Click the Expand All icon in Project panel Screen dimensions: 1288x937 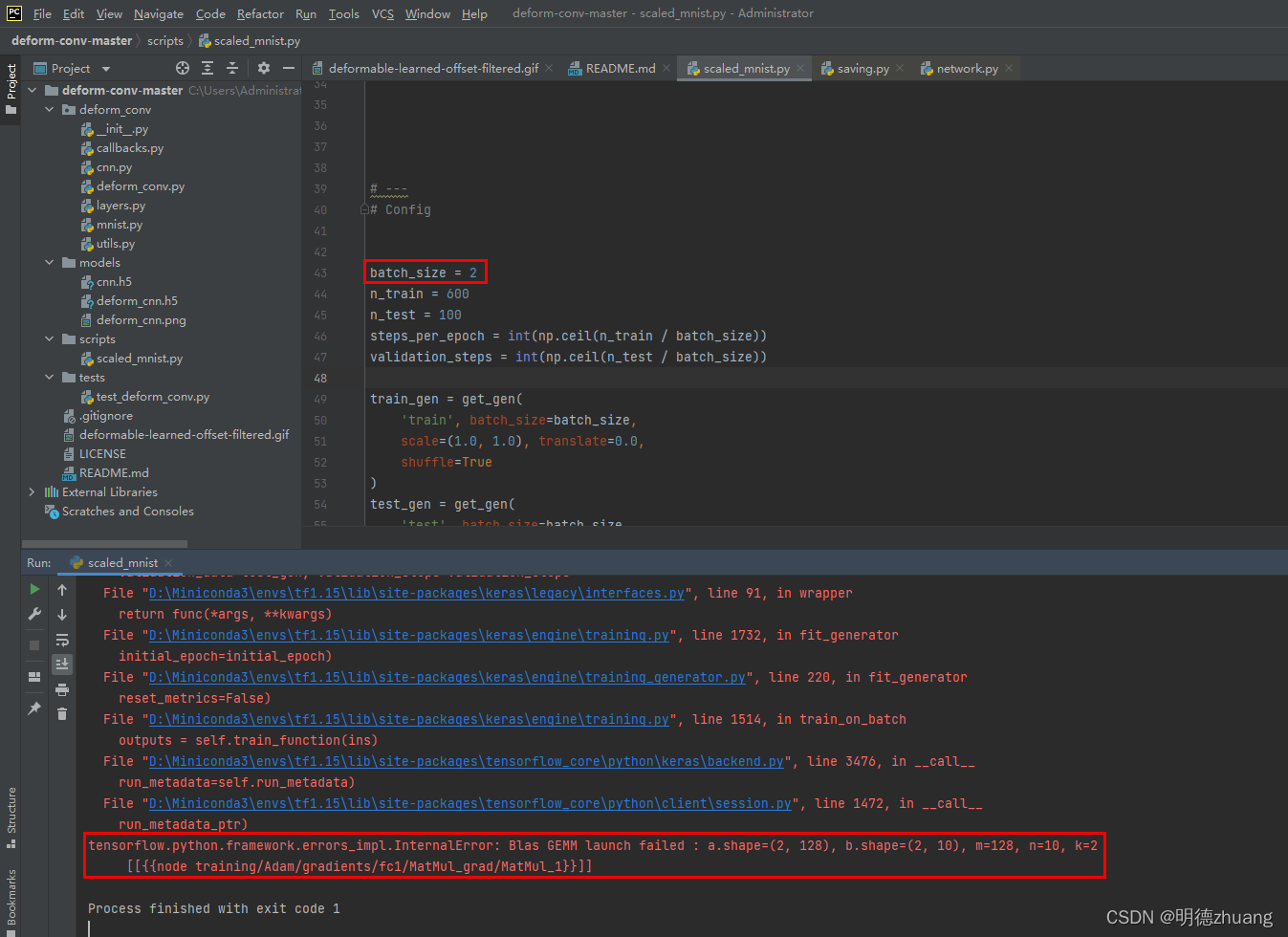(x=207, y=68)
